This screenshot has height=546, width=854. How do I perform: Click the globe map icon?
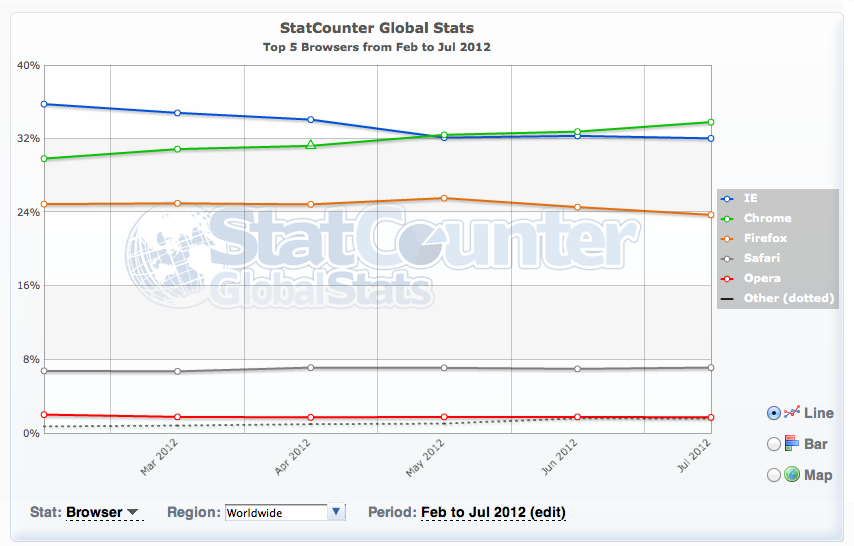(x=792, y=475)
